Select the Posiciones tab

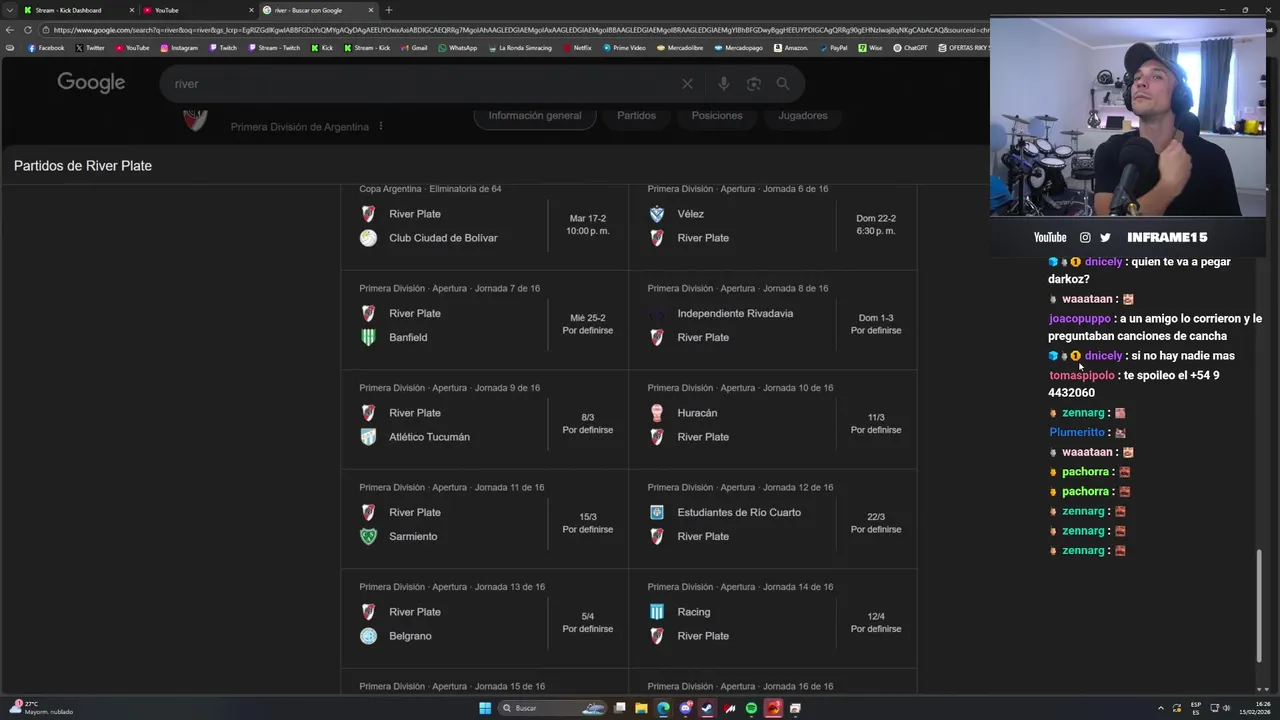point(717,116)
